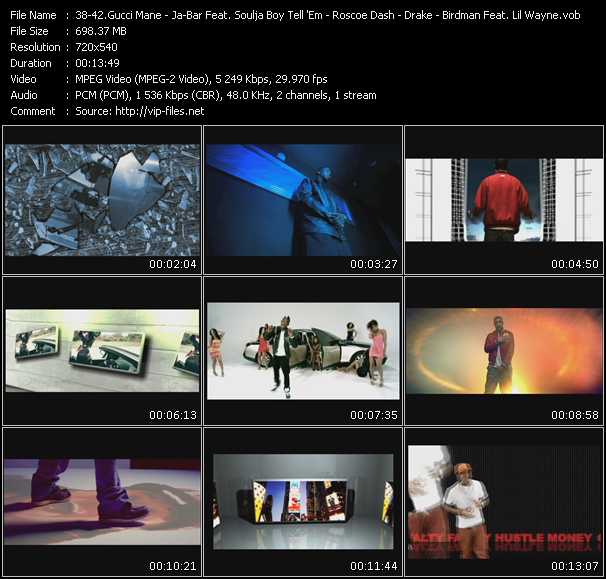
Task: Click the 00:06:13 timestamp
Action: click(173, 415)
